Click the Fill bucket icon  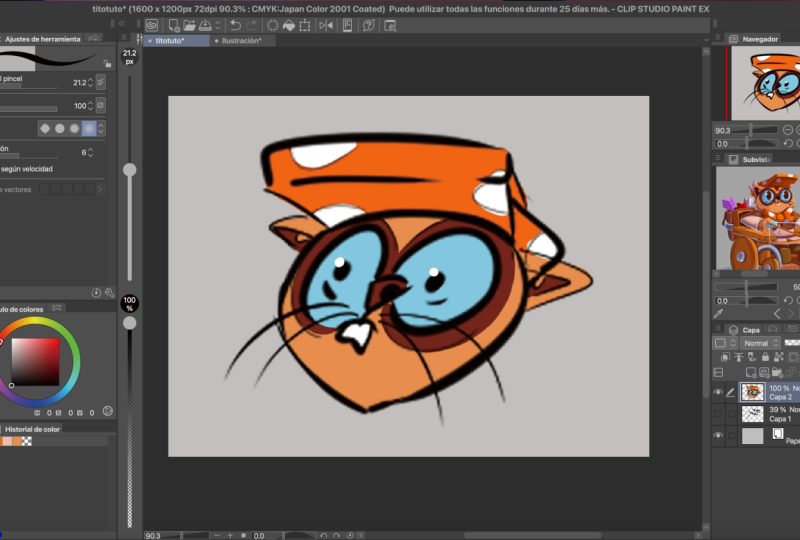(289, 26)
